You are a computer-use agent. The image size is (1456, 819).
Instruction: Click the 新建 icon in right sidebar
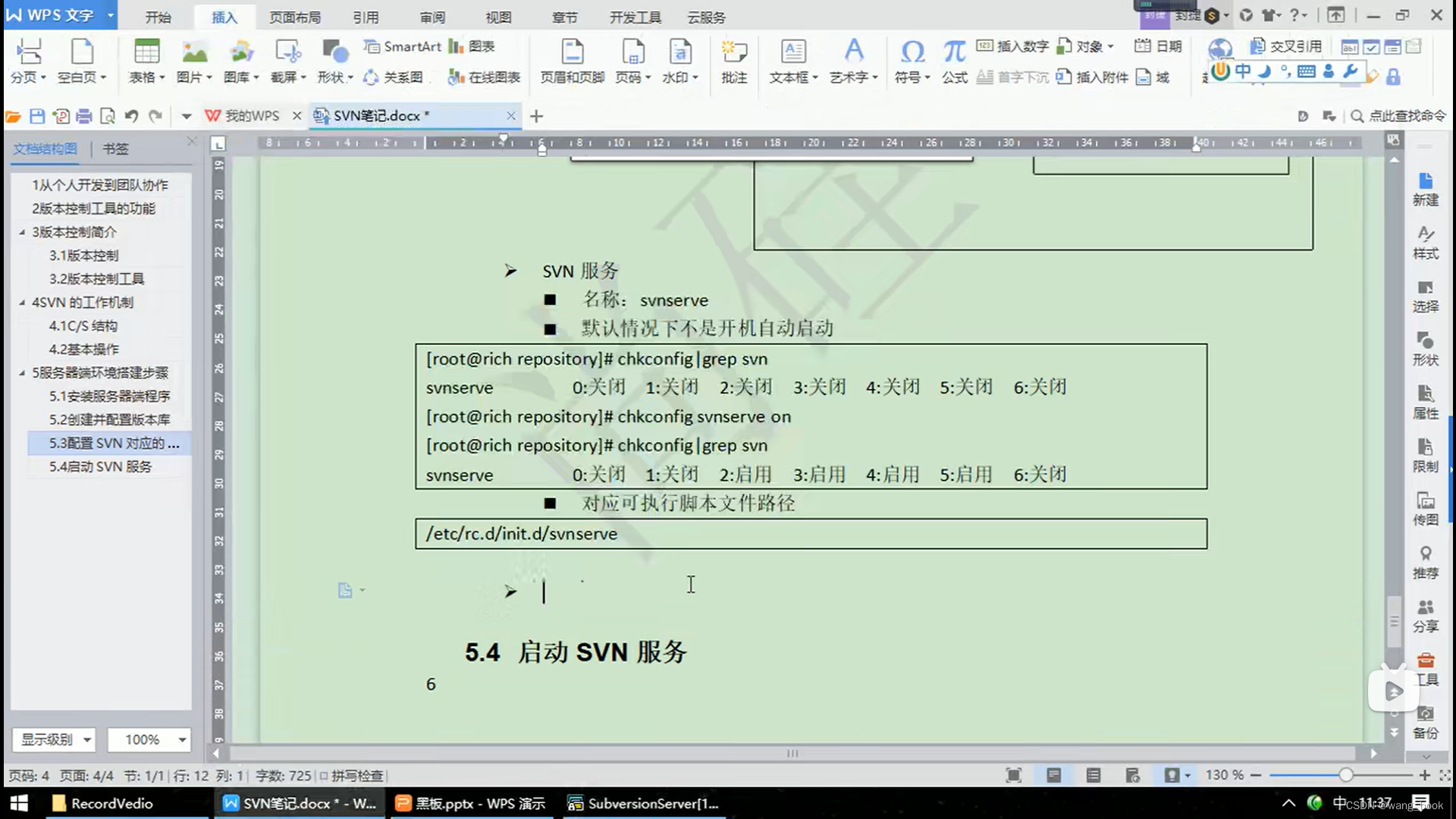pos(1426,190)
